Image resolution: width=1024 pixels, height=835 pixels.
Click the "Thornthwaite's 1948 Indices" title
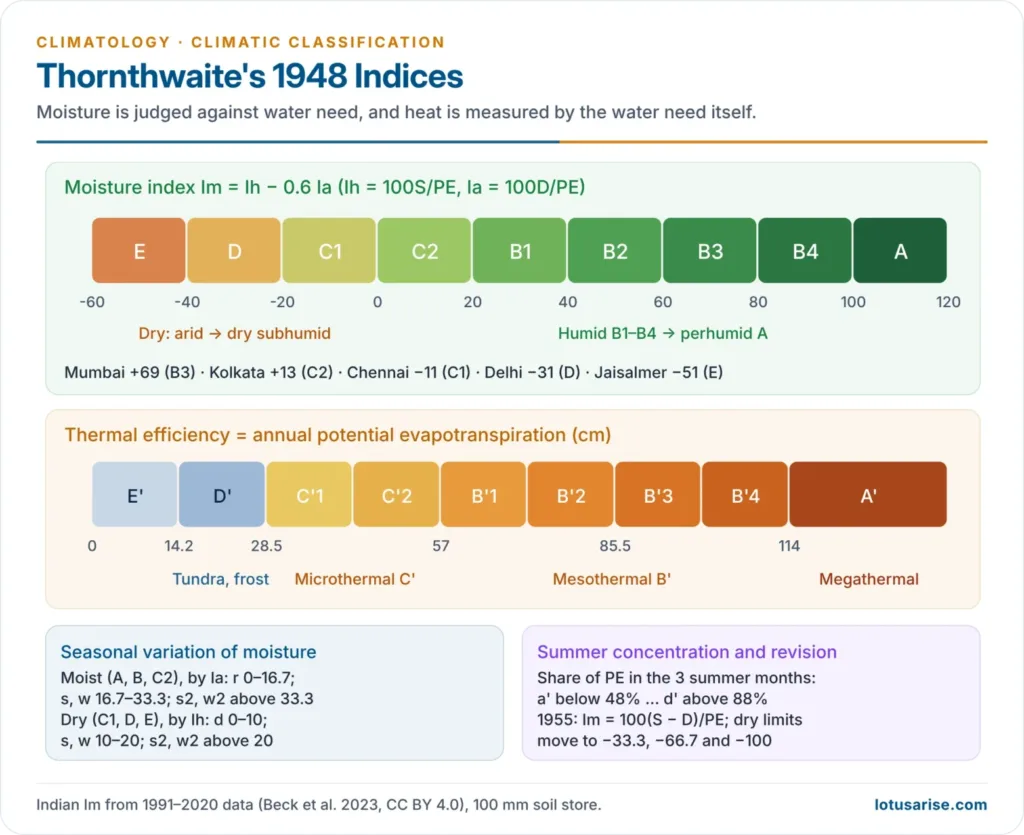249,76
